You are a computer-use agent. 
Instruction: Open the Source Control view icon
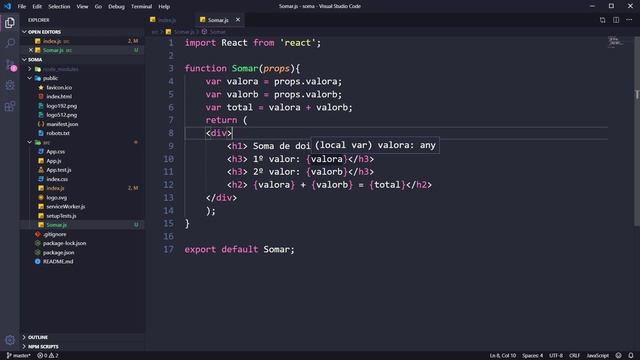(10, 64)
